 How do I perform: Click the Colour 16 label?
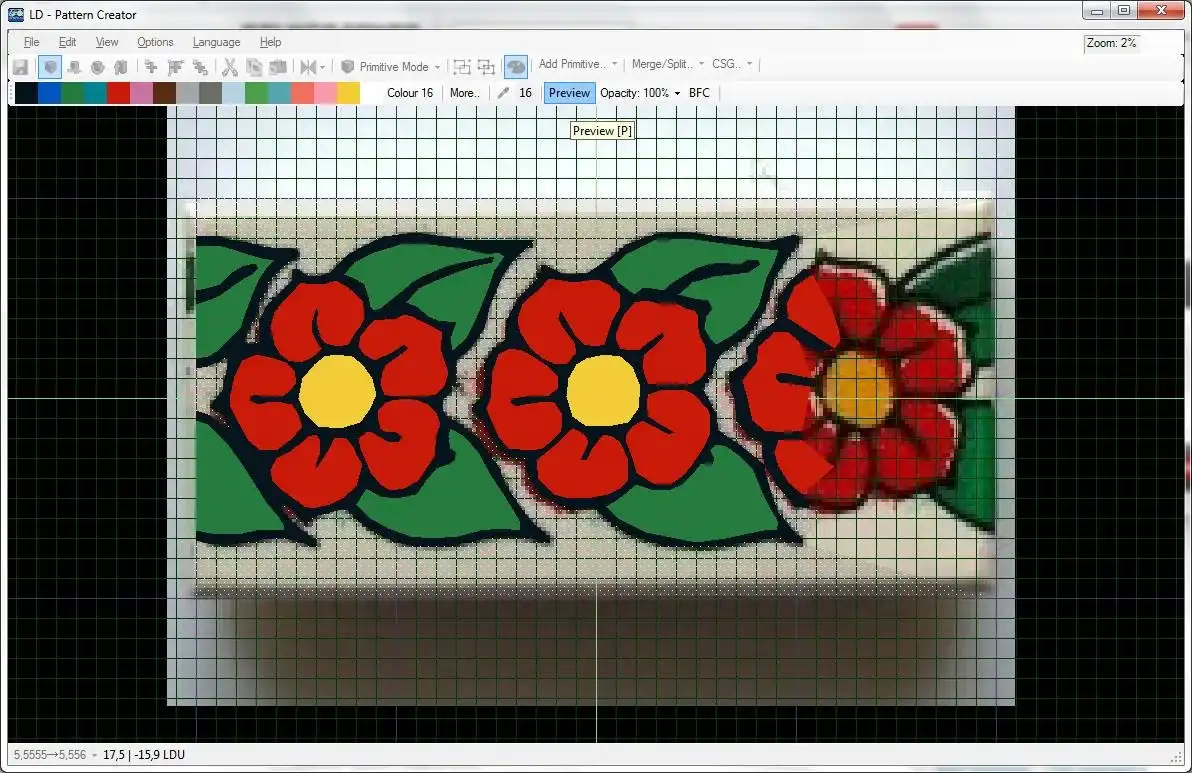tap(410, 93)
